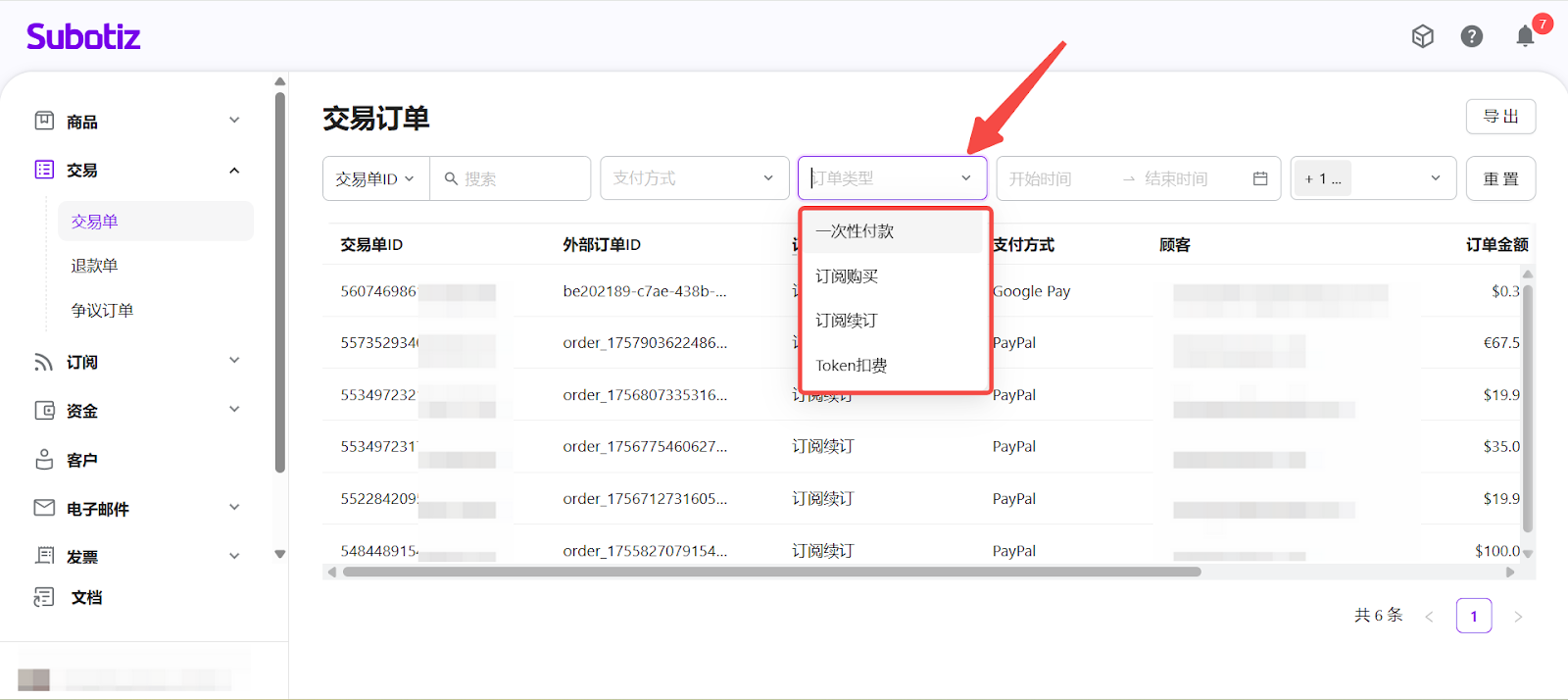Click the horizontal table scrollbar
The height and width of the screenshot is (700, 1568).
(x=771, y=572)
